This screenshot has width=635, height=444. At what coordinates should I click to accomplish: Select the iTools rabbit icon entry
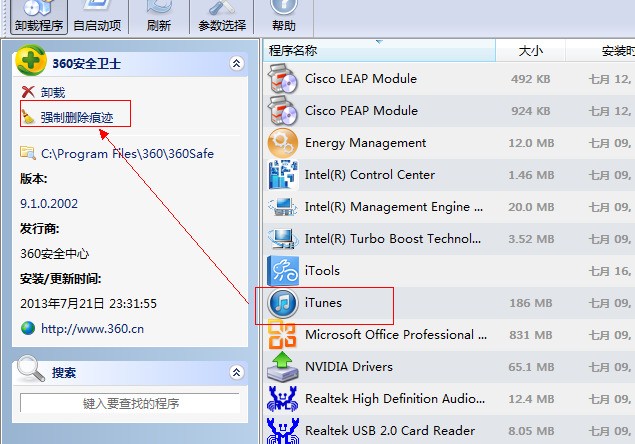[283, 271]
